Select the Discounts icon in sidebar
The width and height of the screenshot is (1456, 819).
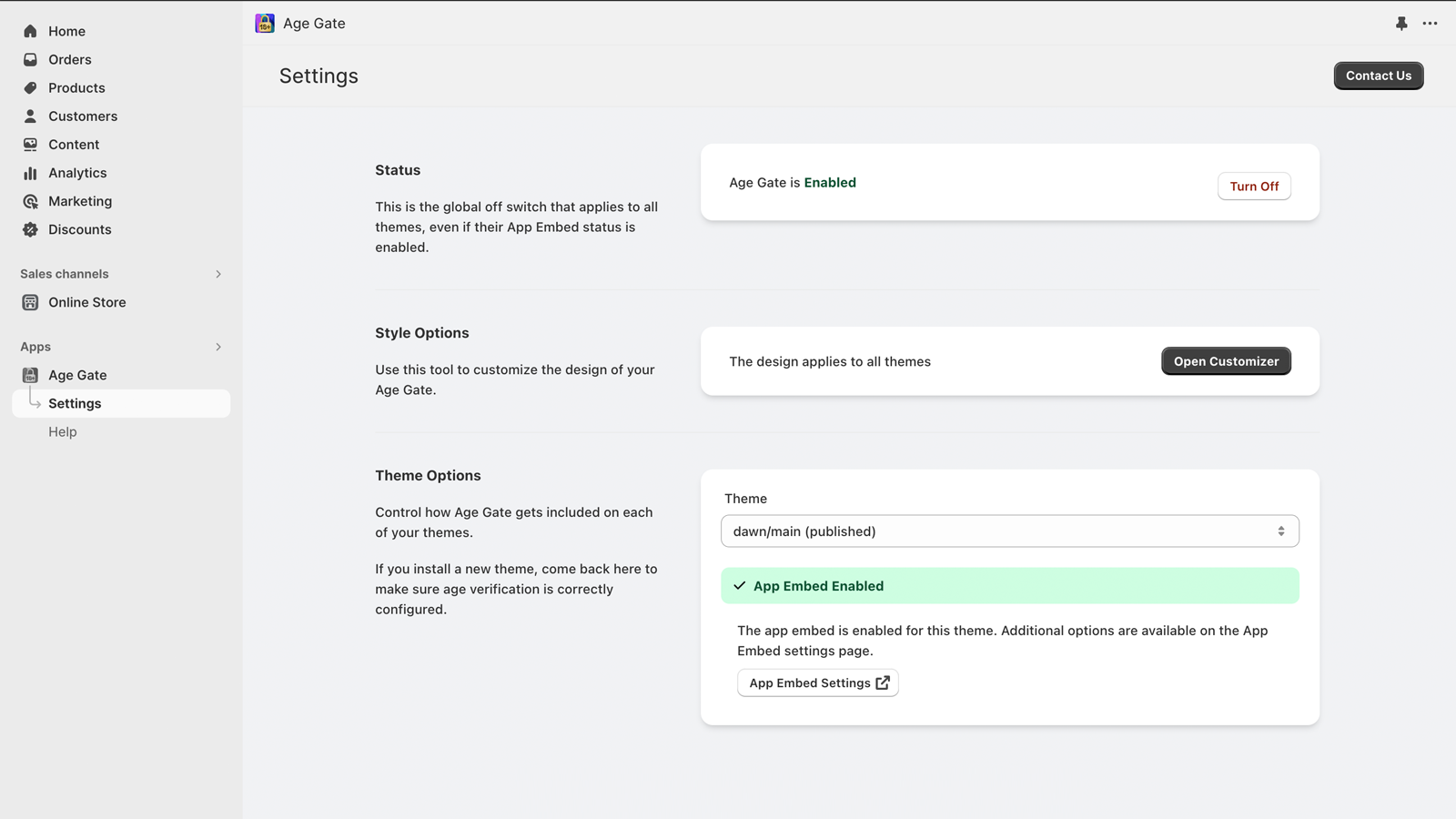30,229
